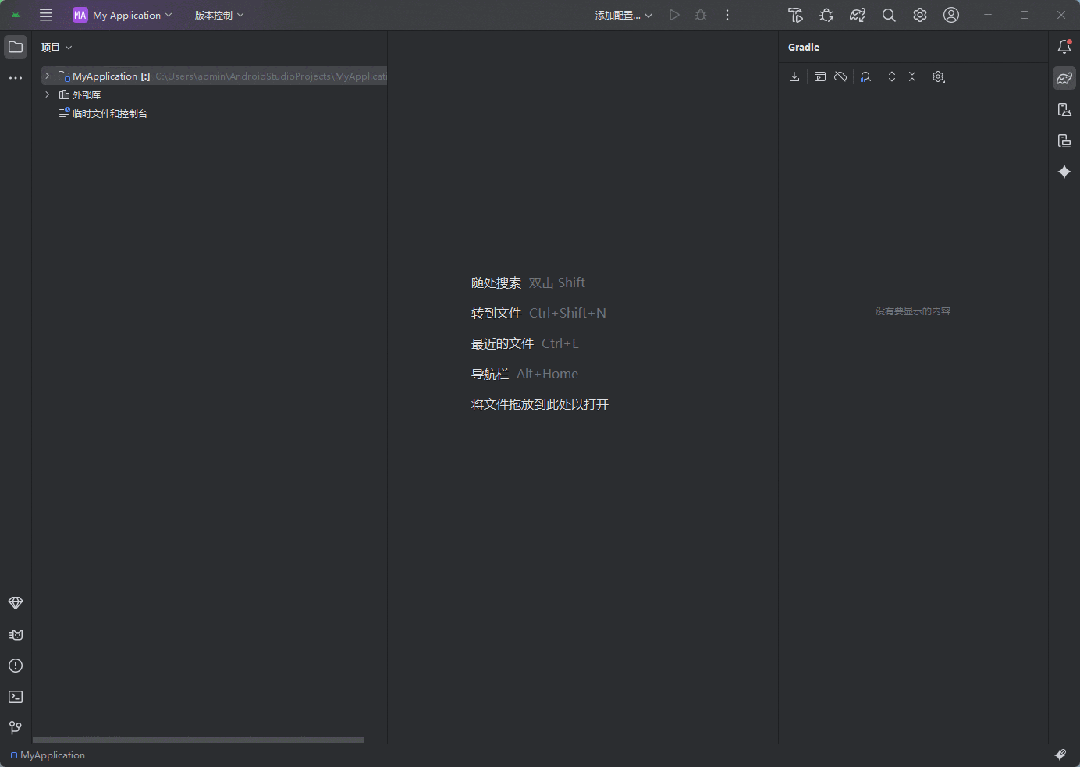Open Logcat from the left sidebar
The image size is (1080, 767).
15,634
